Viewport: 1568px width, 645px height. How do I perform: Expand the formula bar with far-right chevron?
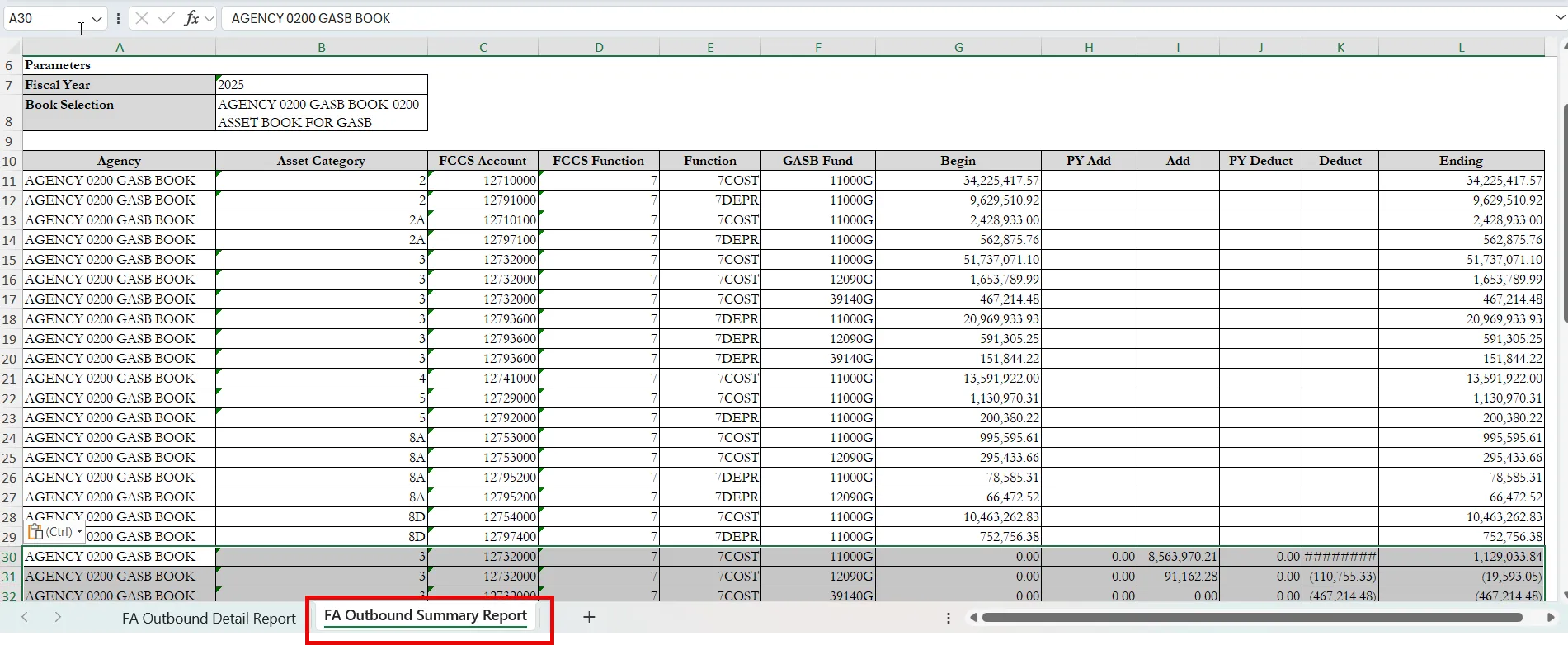click(x=1559, y=18)
